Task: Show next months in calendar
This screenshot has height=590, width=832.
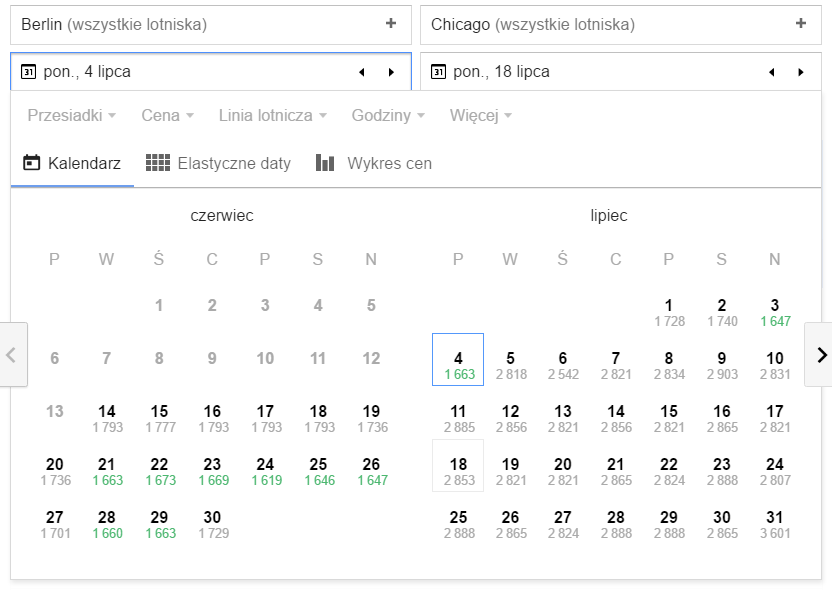Action: [819, 354]
